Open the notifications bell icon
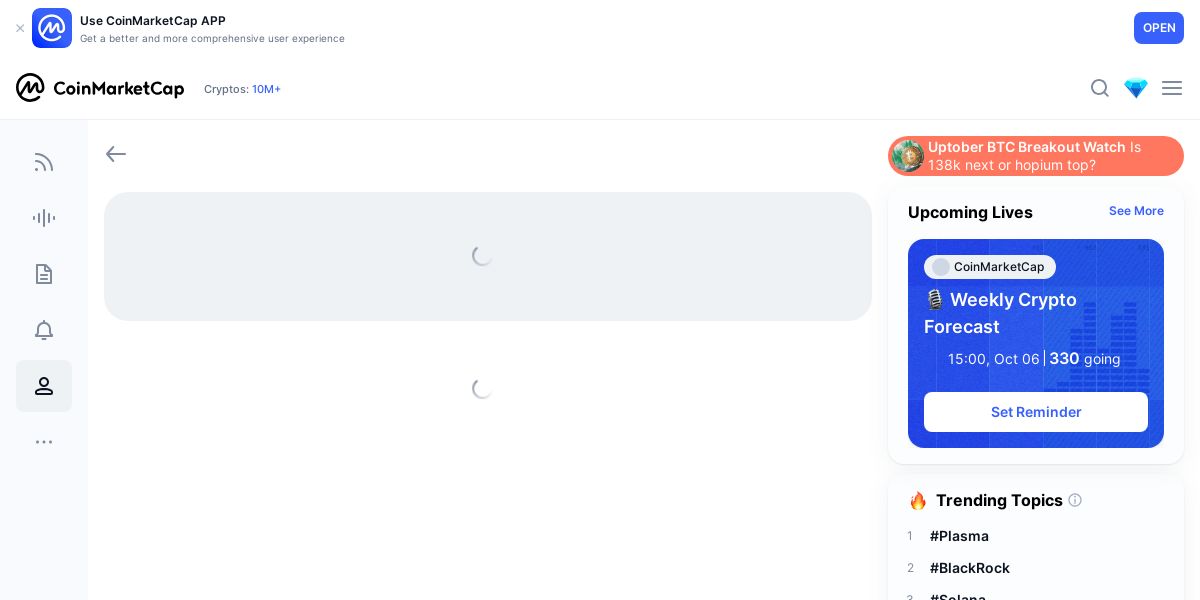The height and width of the screenshot is (600, 1200). (x=44, y=330)
